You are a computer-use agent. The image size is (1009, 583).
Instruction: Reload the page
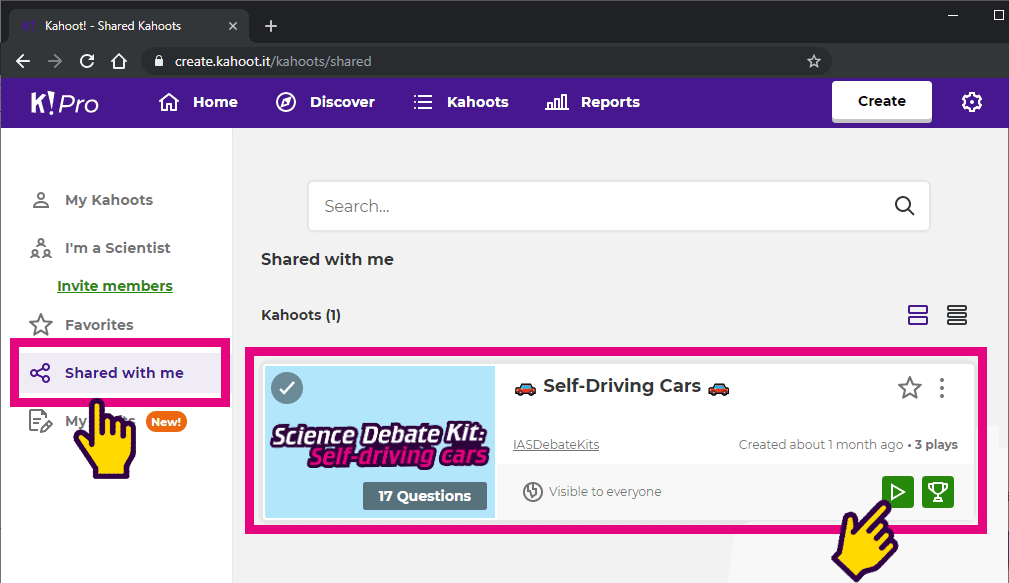[x=87, y=61]
